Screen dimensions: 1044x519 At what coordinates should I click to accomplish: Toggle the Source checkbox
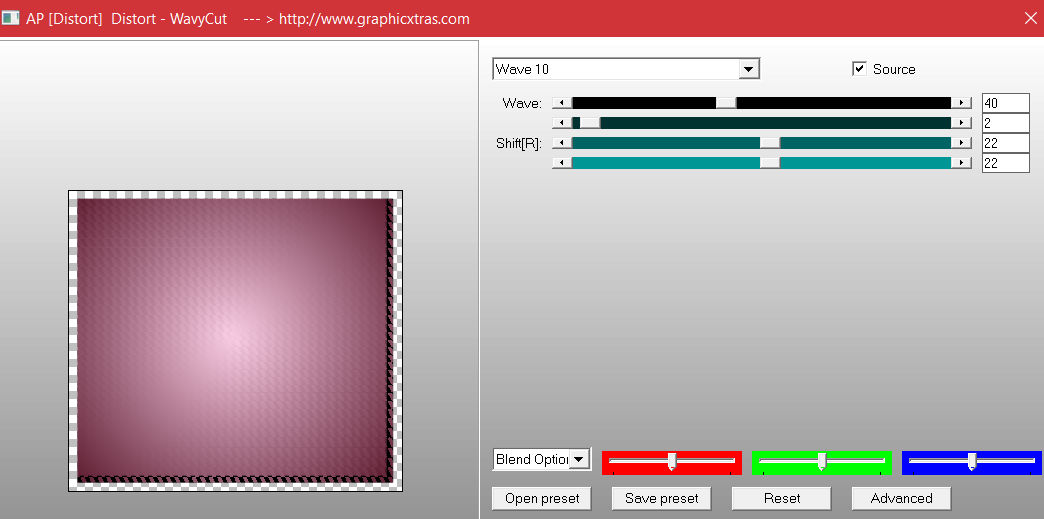(860, 69)
